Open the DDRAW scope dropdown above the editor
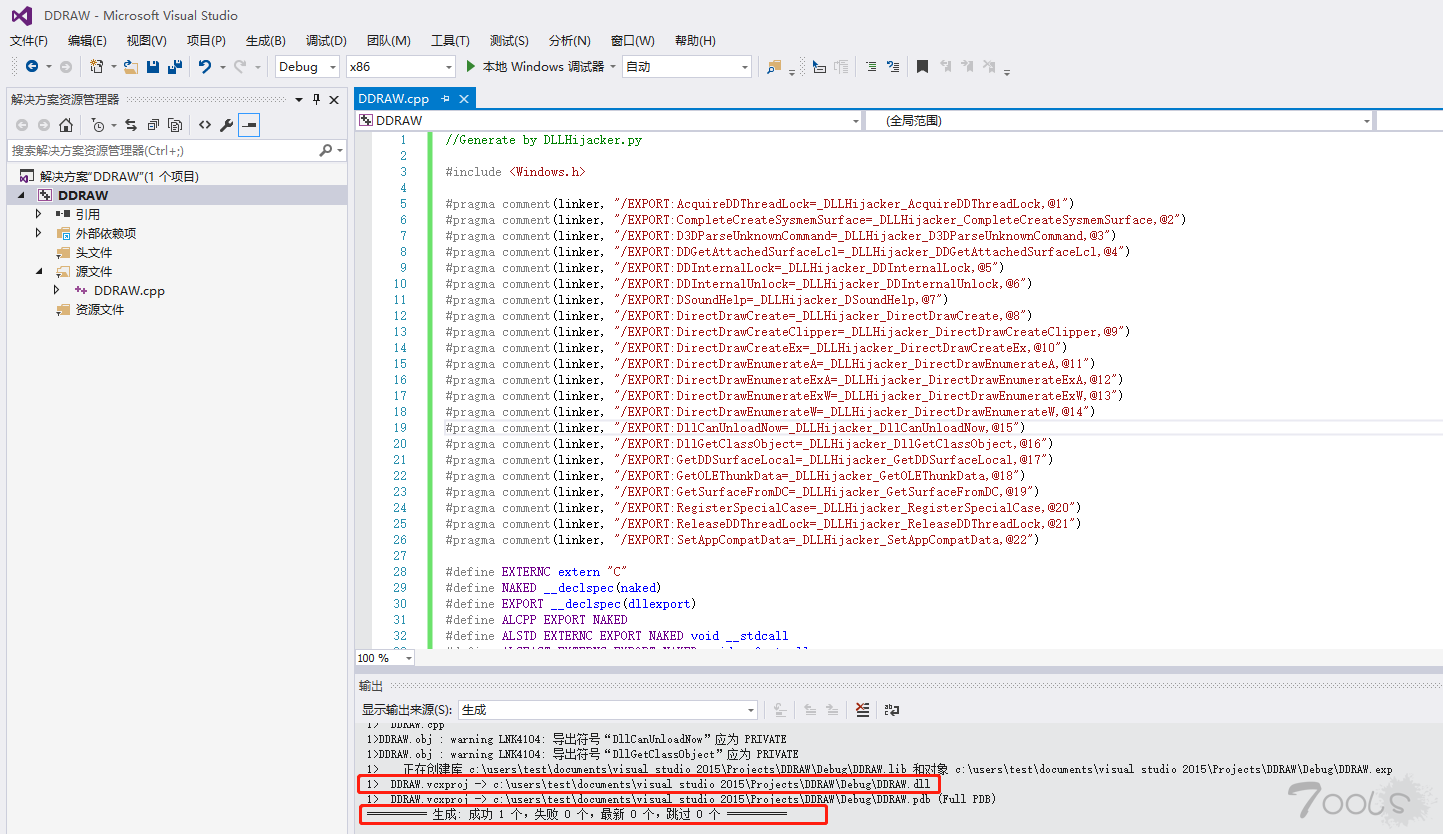Viewport: 1443px width, 834px height. (609, 120)
